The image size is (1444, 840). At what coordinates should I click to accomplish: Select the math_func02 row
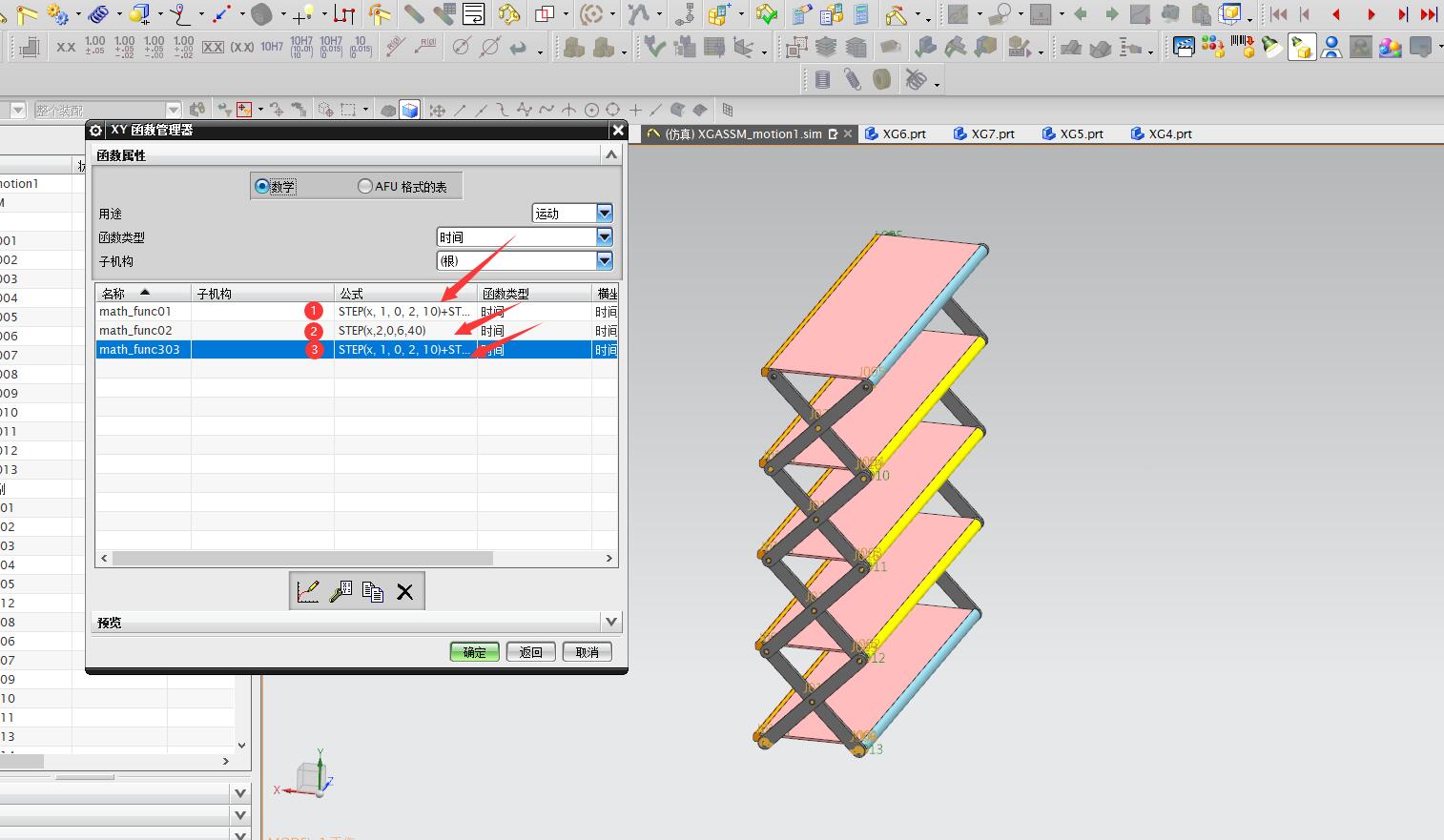[x=357, y=330]
